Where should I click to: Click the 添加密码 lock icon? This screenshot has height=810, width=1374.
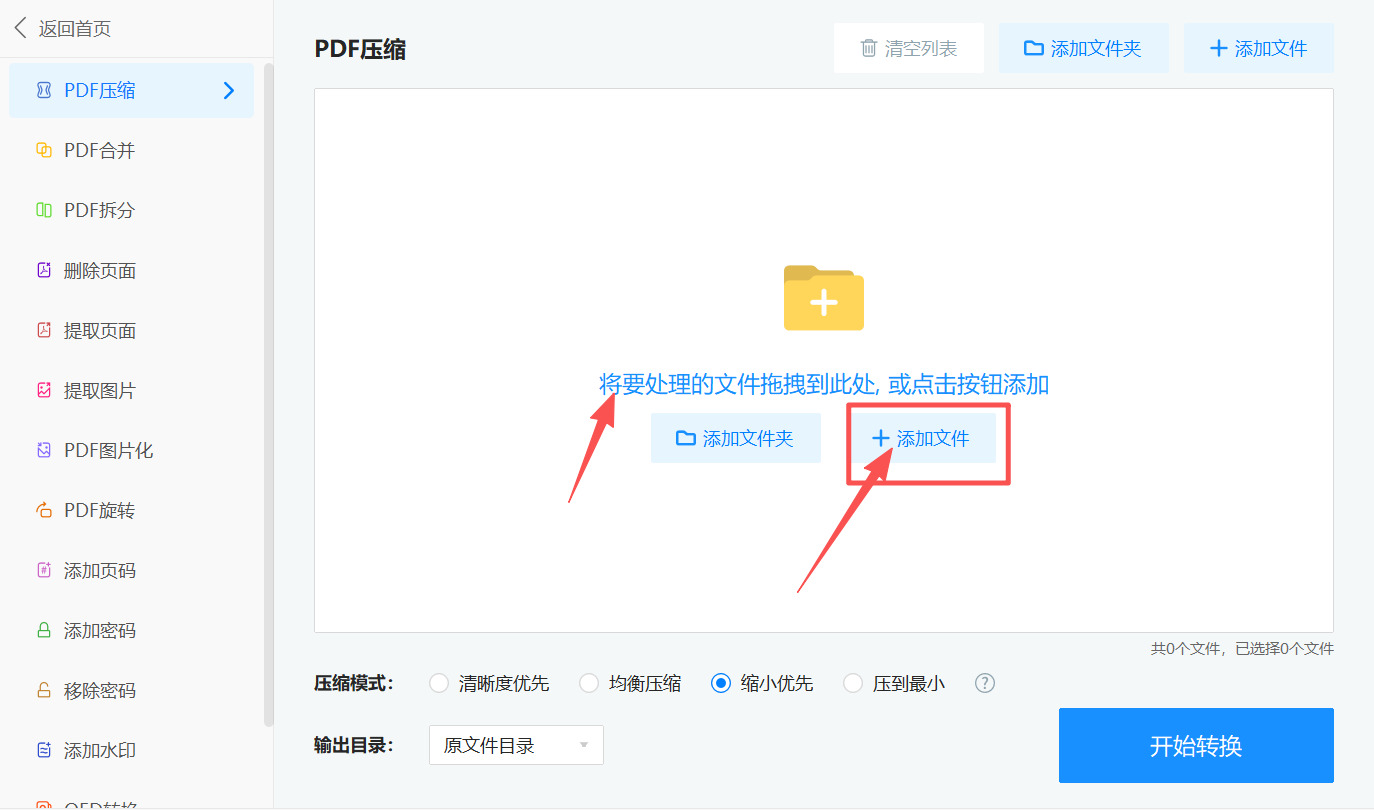coord(43,630)
